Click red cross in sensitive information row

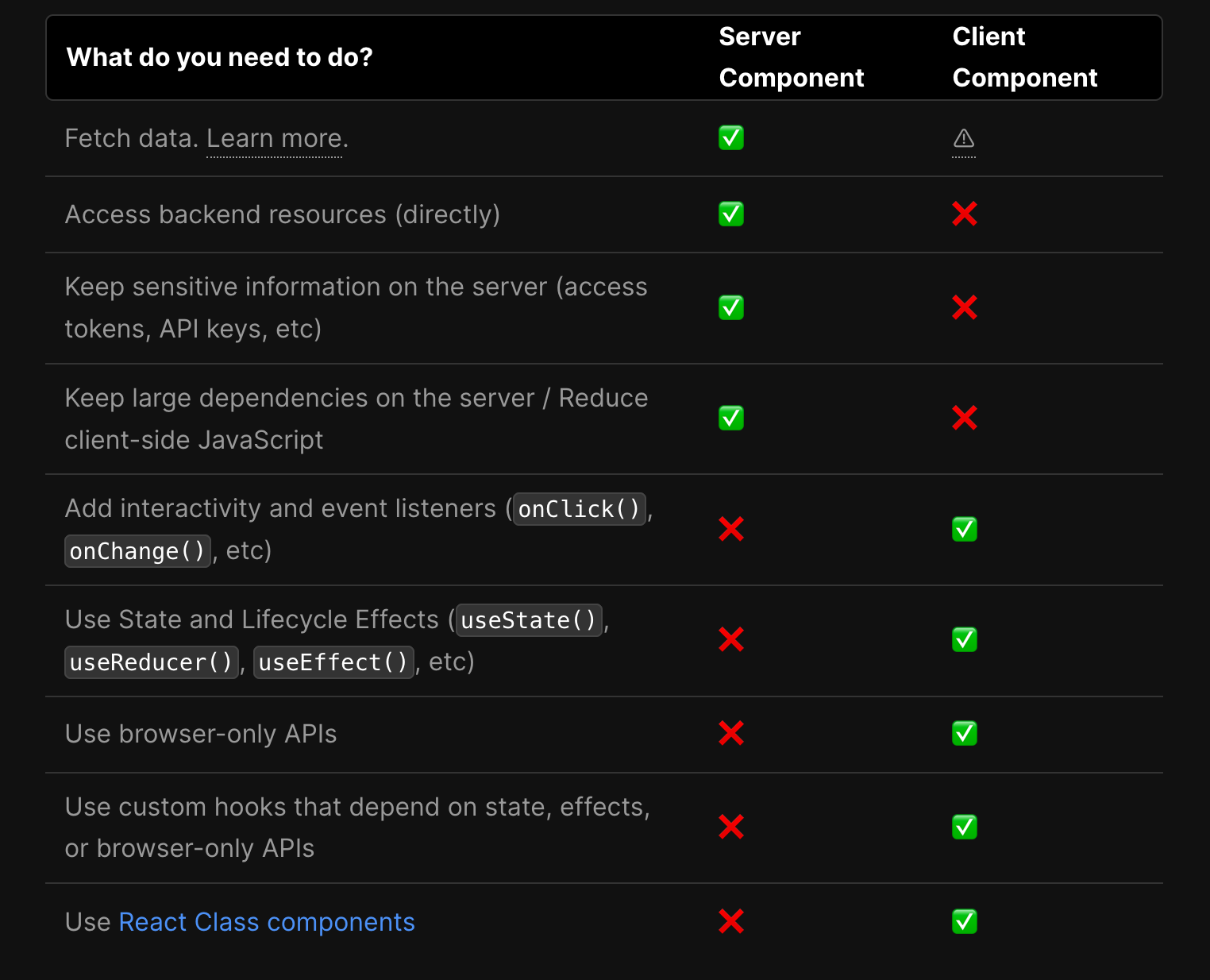point(965,307)
